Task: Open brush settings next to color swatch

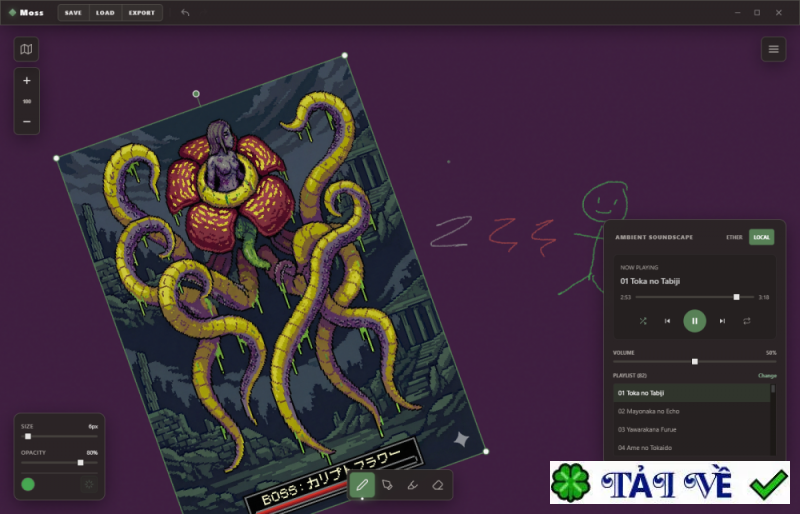Action: coord(88,484)
